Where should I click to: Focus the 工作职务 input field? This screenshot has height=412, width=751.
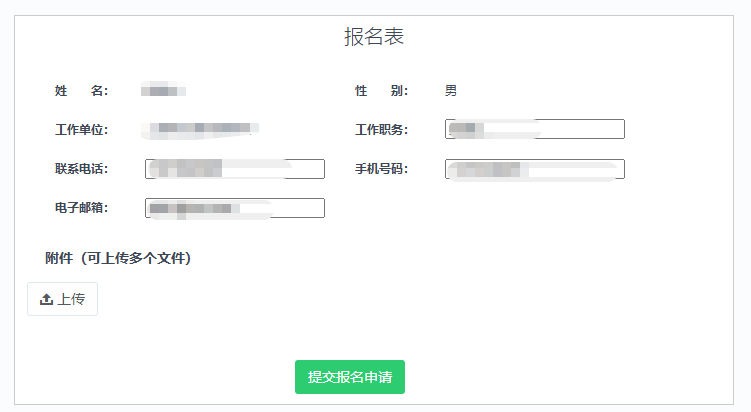click(535, 129)
